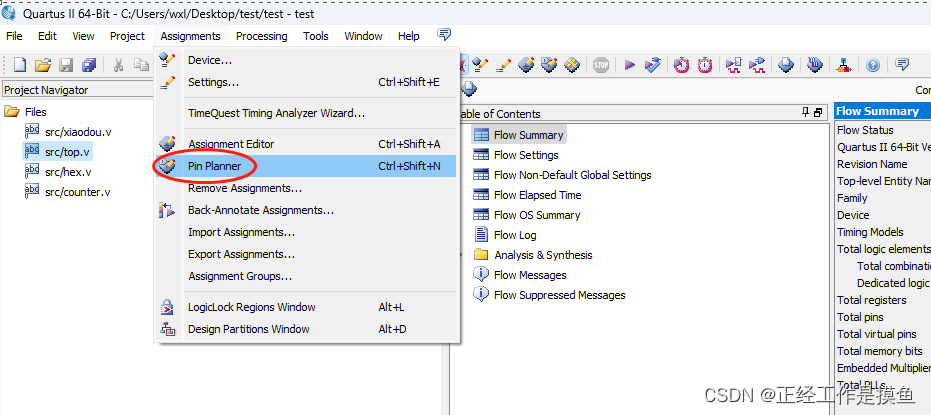Image resolution: width=931 pixels, height=415 pixels.
Task: Click the system builder hierarchy toolbar icon
Action: 843,64
